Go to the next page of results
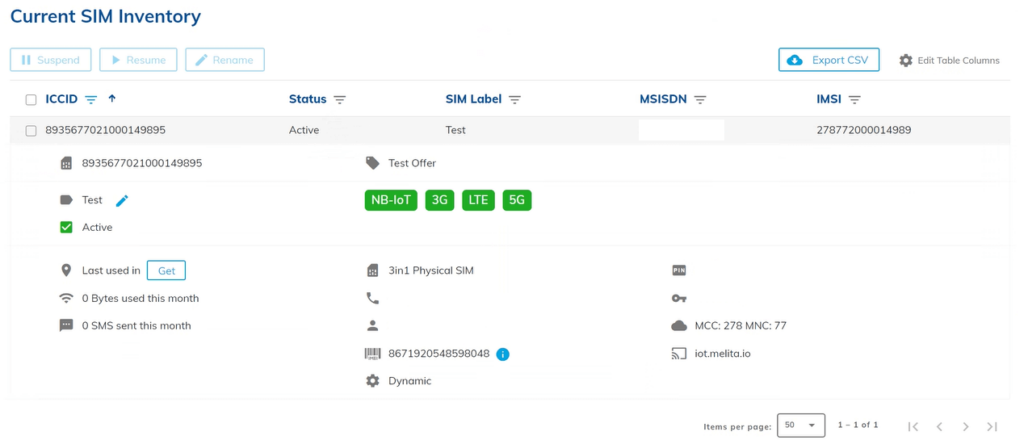Screen dimensions: 1024x440 [966, 426]
